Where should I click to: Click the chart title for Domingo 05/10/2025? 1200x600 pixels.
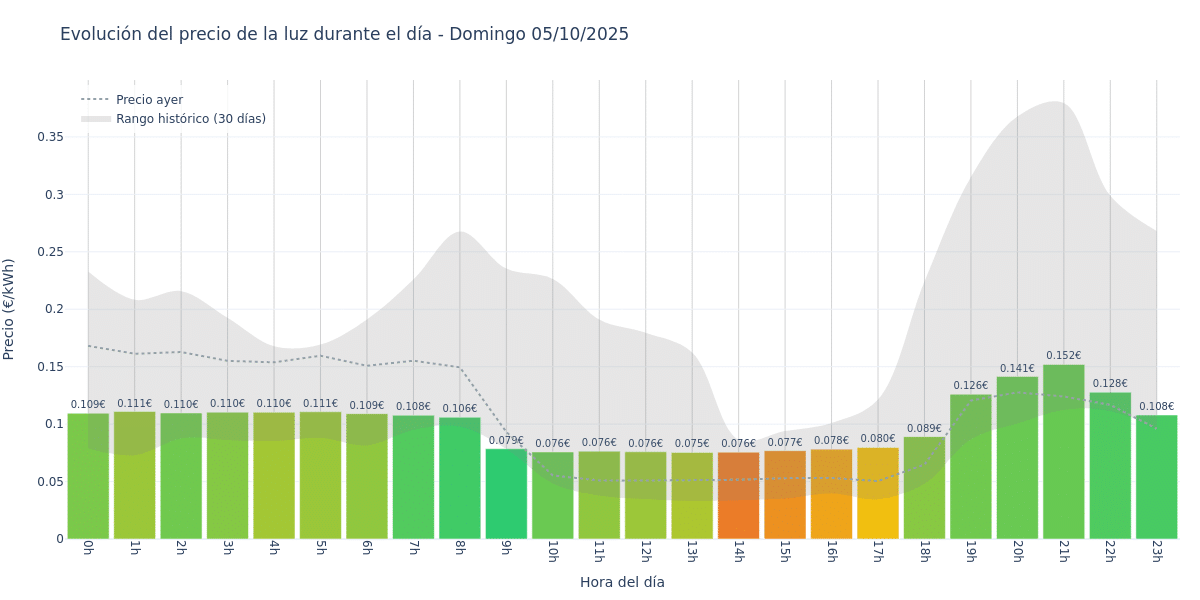click(344, 34)
